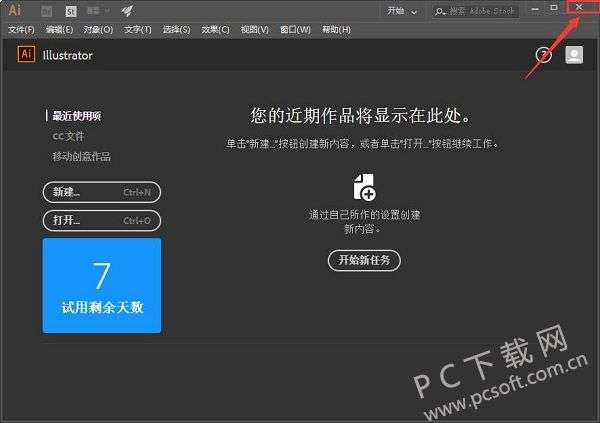This screenshot has width=600, height=423.
Task: Open the 文件(F) menu
Action: tap(21, 29)
